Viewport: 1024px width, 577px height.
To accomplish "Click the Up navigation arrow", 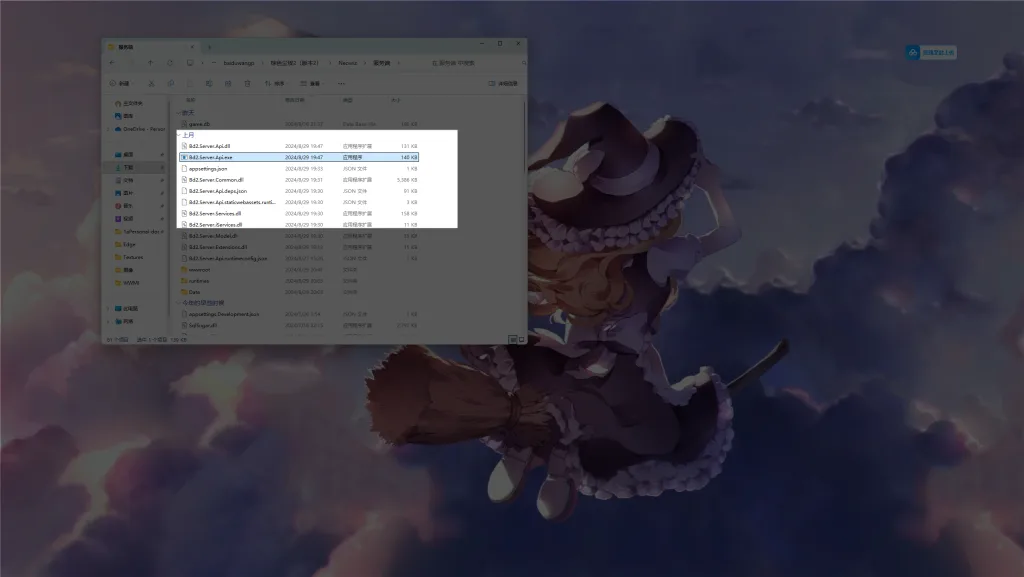I will (x=151, y=62).
